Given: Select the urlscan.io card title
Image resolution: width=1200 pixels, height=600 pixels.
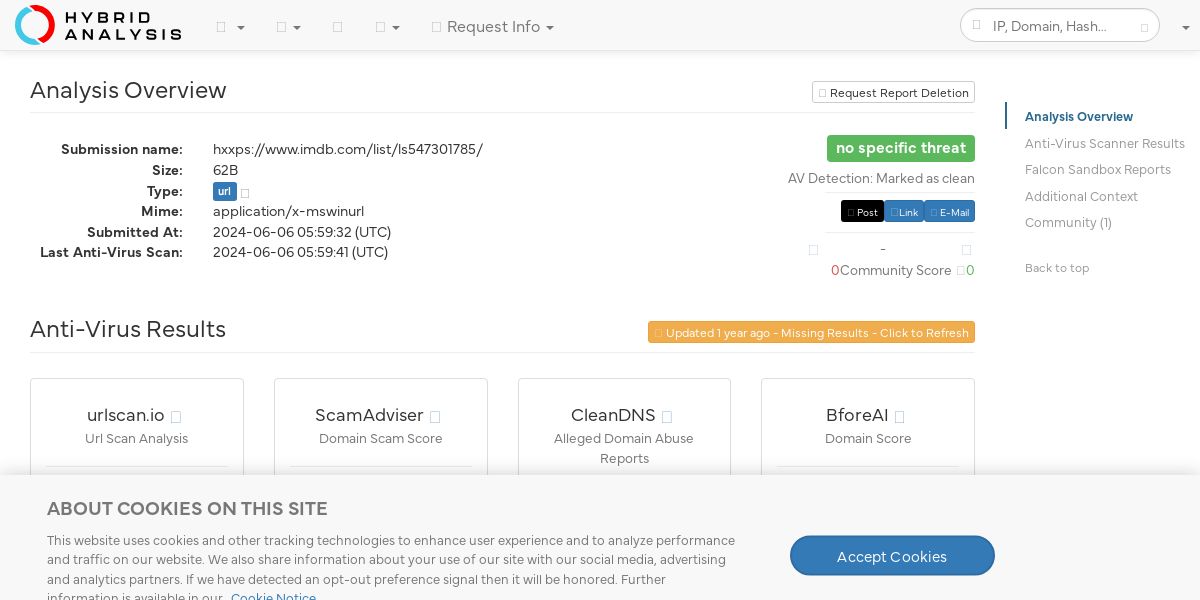Looking at the screenshot, I should [126, 415].
